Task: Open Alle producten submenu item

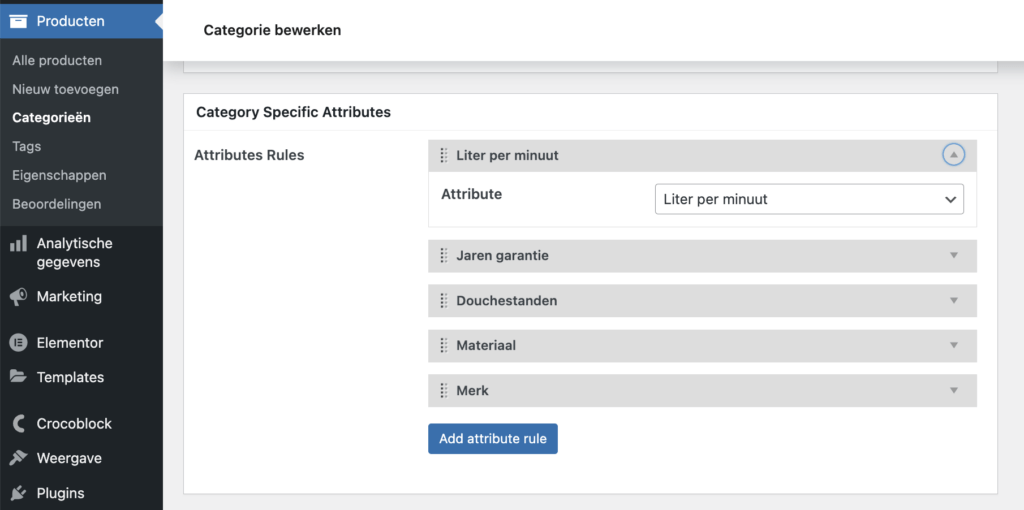Action: coord(57,61)
